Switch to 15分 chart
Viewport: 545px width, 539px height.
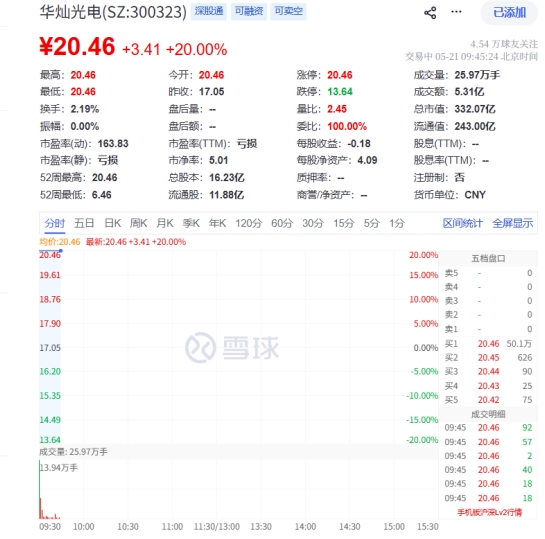click(x=344, y=223)
